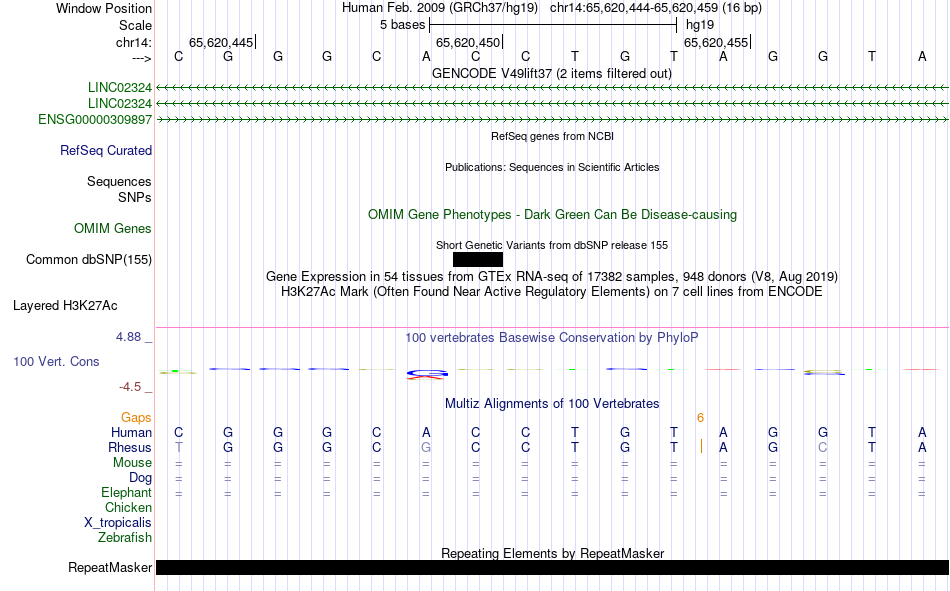950x591 pixels.
Task: Click the SNPs track label
Action: tap(135, 198)
